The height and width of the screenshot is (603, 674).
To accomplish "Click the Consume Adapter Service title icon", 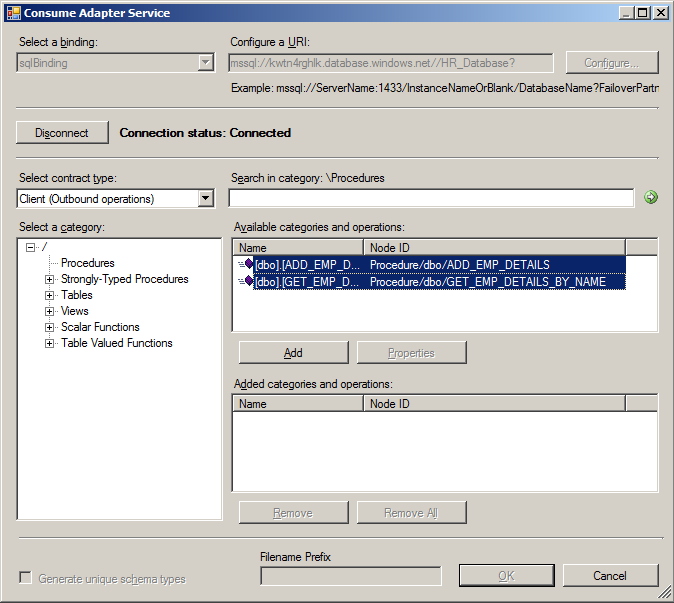I will coord(13,13).
